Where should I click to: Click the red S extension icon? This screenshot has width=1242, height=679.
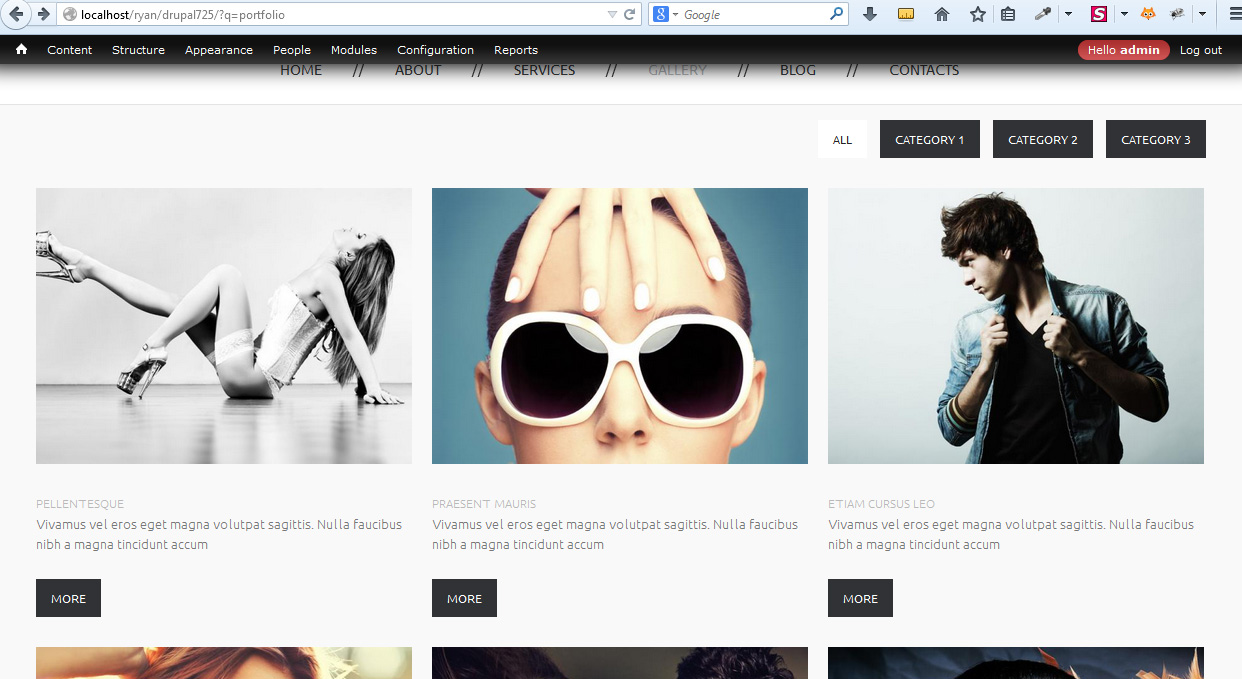1099,14
